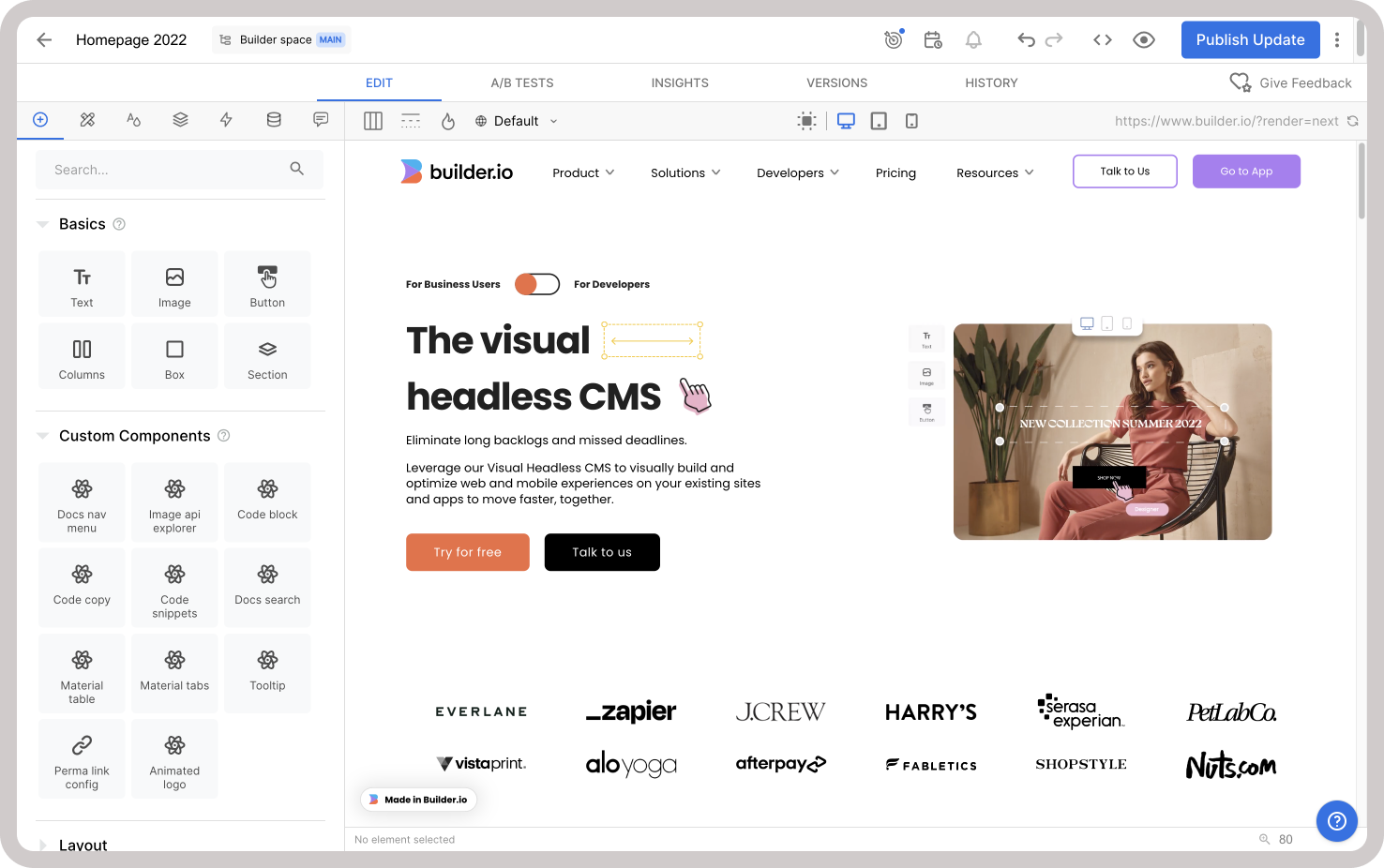
Task: Click the zoom magnifier in status bar
Action: tap(1264, 839)
